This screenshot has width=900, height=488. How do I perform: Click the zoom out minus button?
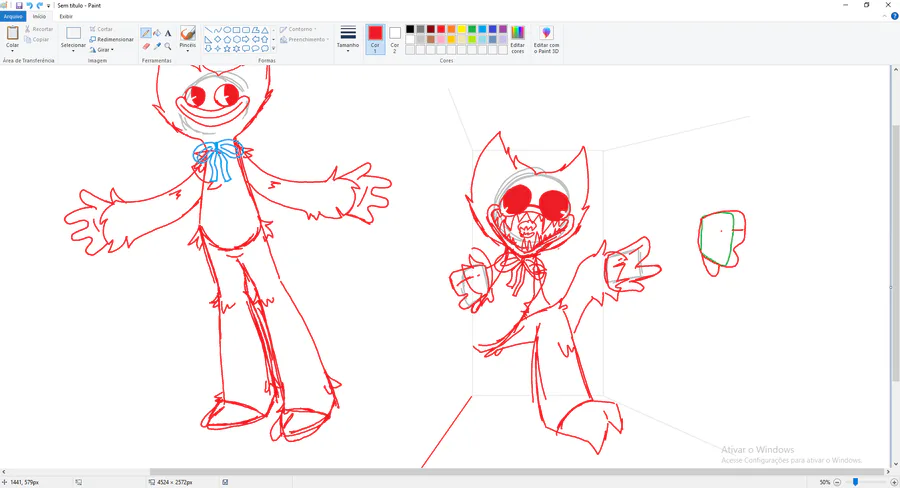click(837, 482)
